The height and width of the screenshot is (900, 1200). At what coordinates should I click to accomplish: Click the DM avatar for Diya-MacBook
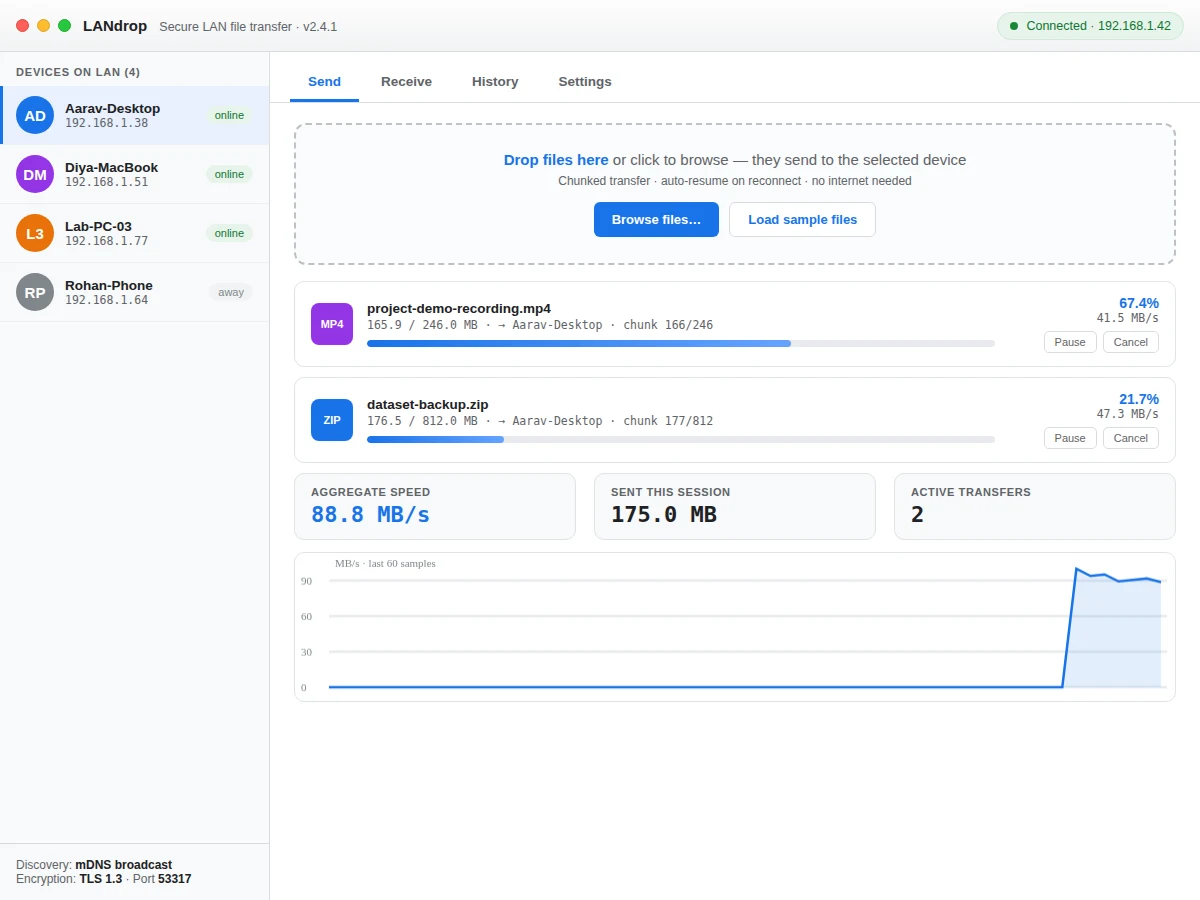35,174
